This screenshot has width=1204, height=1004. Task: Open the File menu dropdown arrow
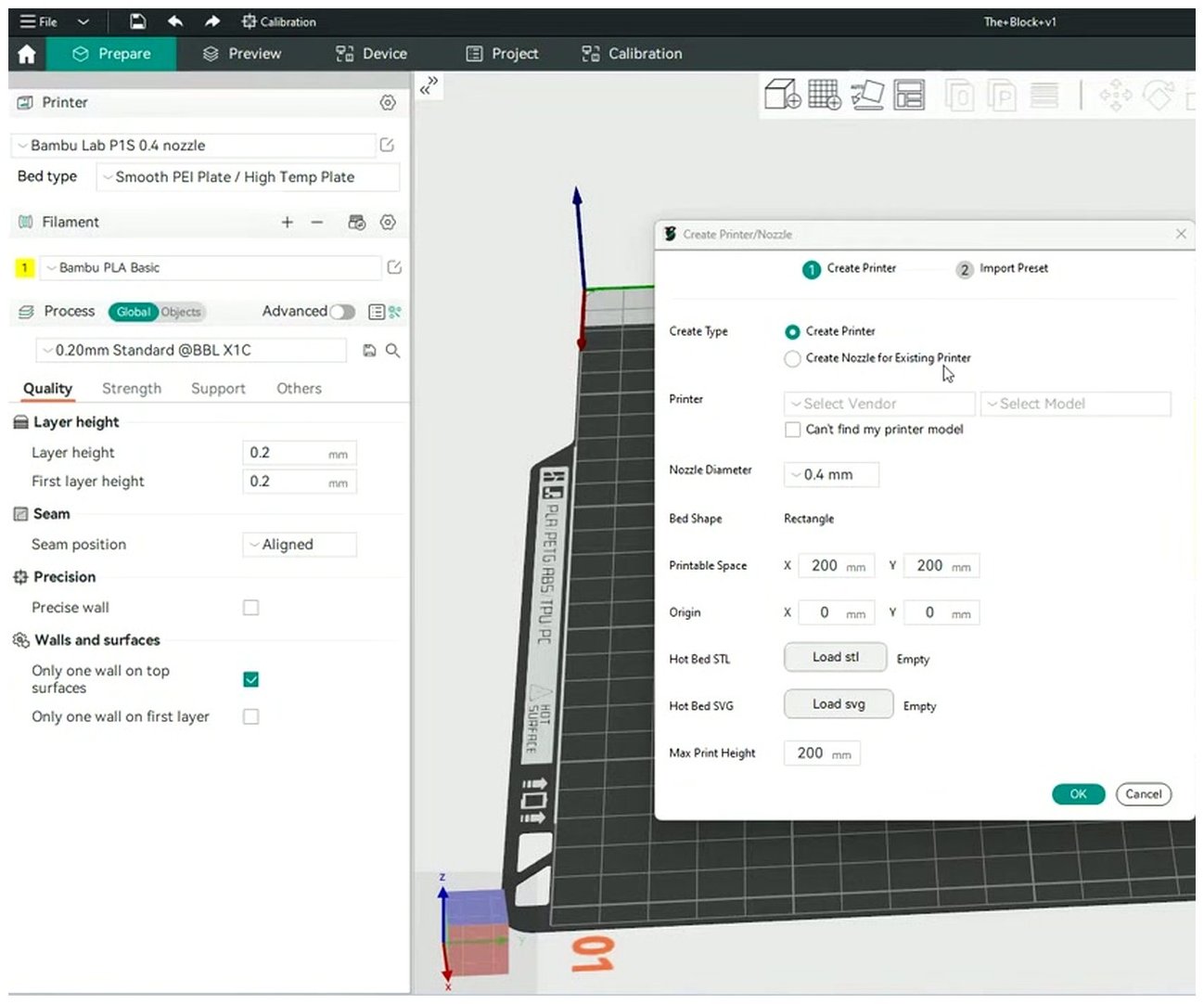point(83,21)
